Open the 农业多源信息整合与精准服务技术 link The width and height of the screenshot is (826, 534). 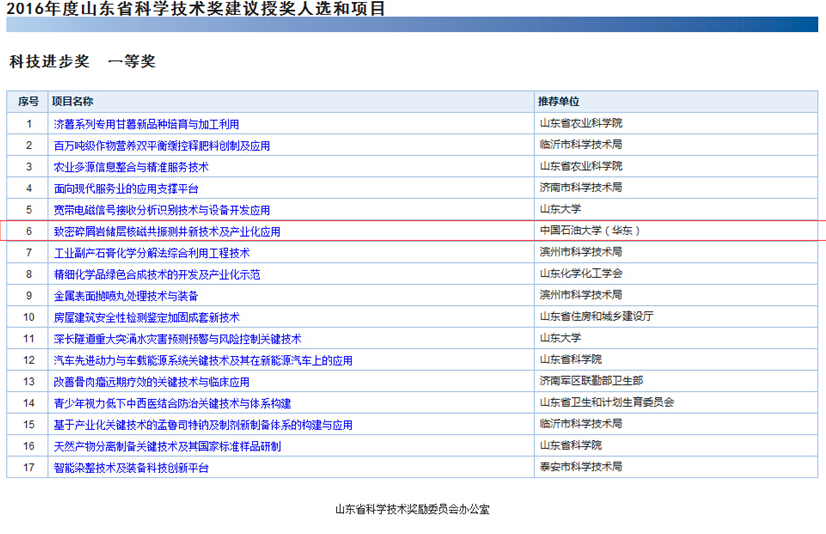point(131,167)
